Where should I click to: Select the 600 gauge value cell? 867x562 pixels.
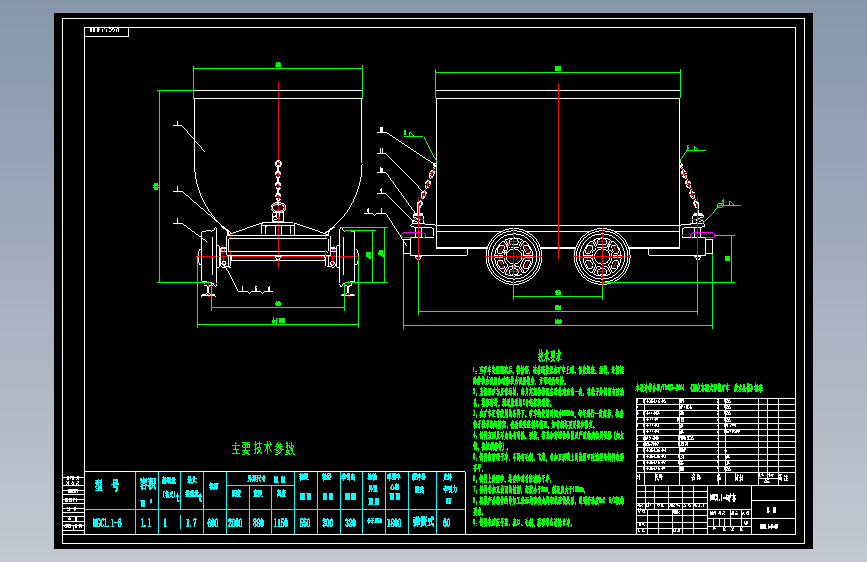[213, 522]
